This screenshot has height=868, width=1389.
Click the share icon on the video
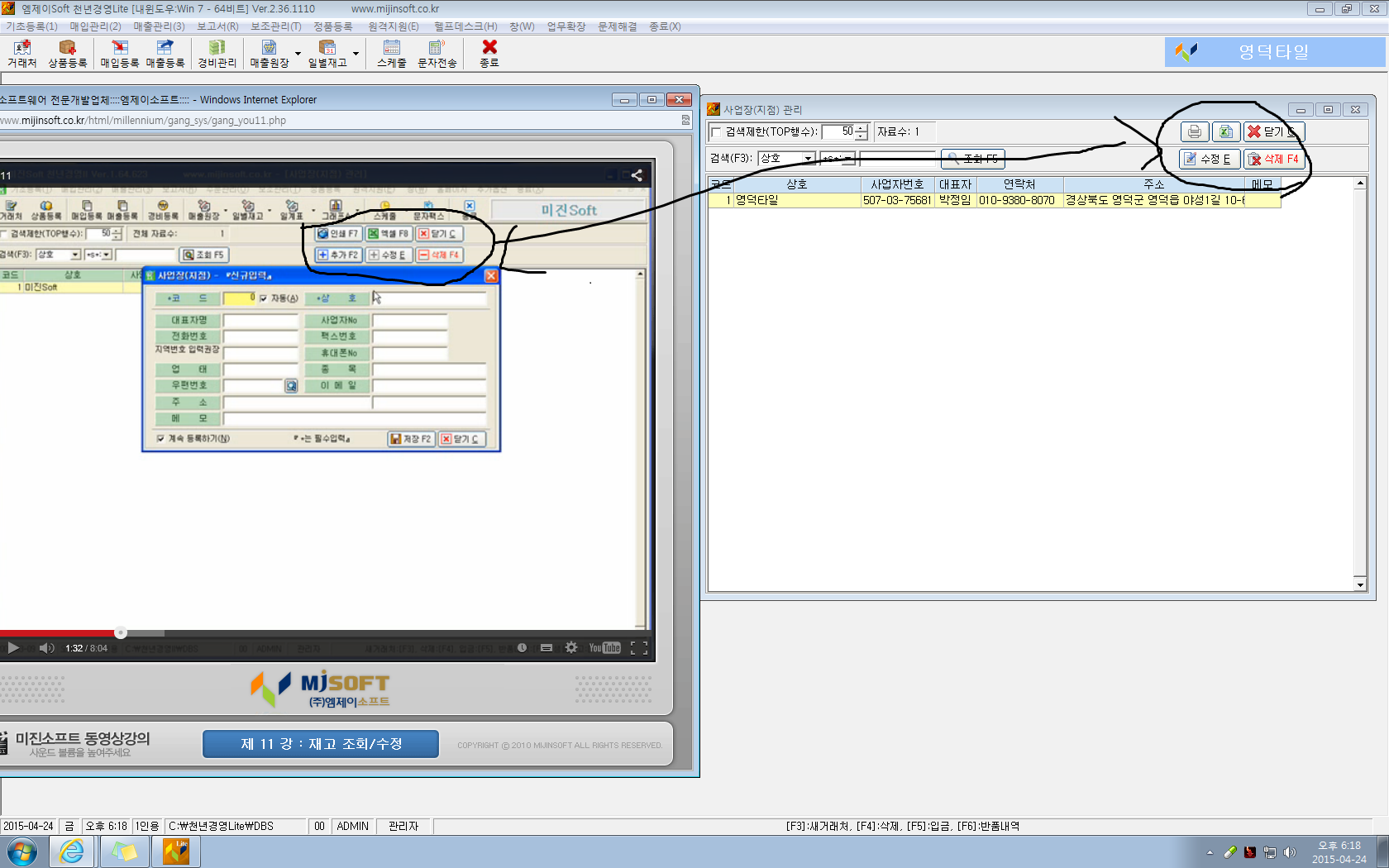pyautogui.click(x=637, y=175)
